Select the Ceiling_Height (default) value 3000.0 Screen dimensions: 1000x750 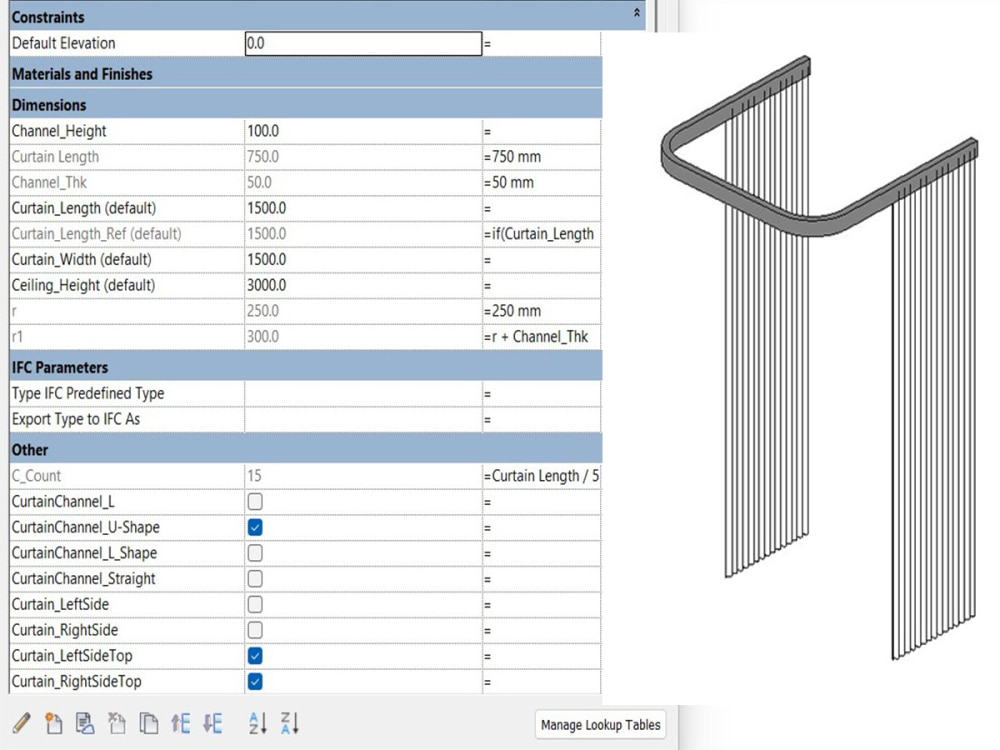click(267, 285)
